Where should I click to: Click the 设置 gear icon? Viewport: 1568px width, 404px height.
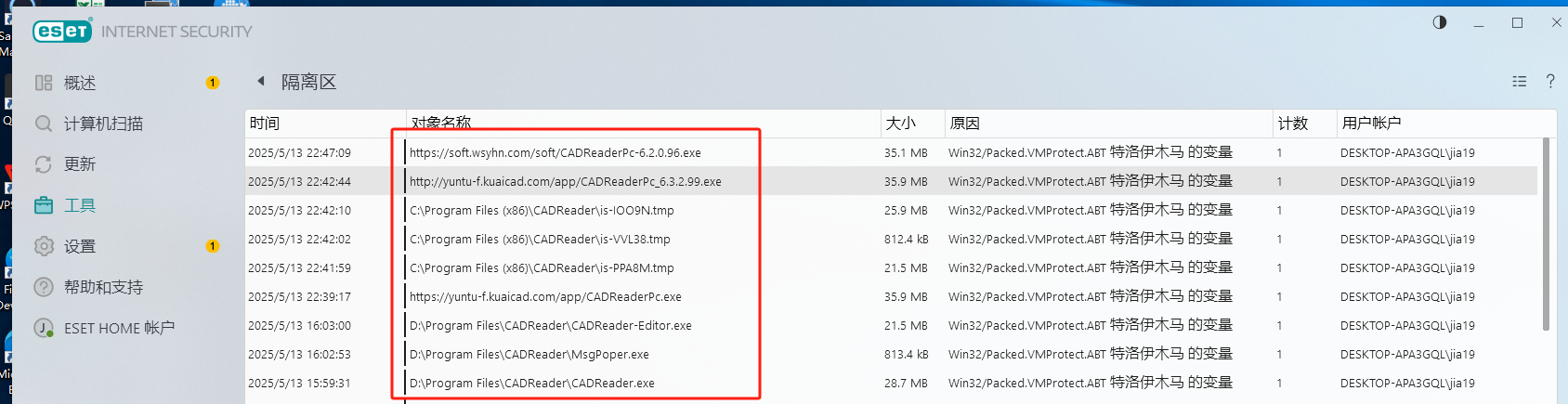click(x=44, y=246)
